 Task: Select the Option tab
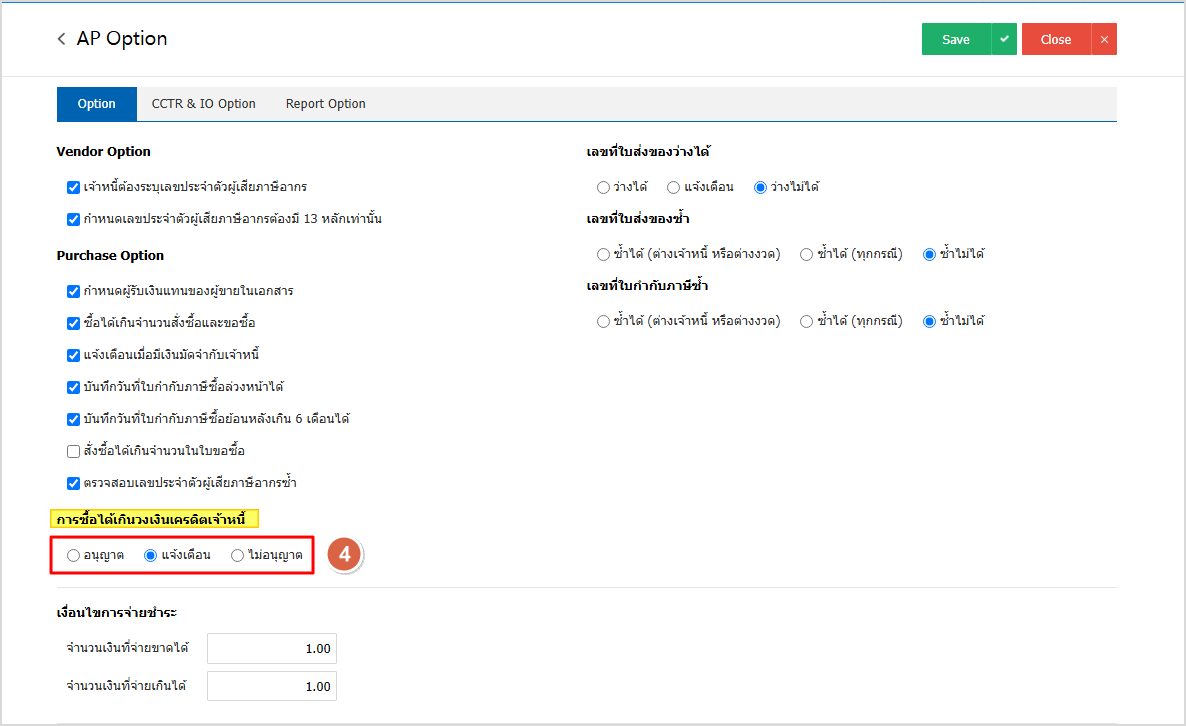(x=96, y=104)
